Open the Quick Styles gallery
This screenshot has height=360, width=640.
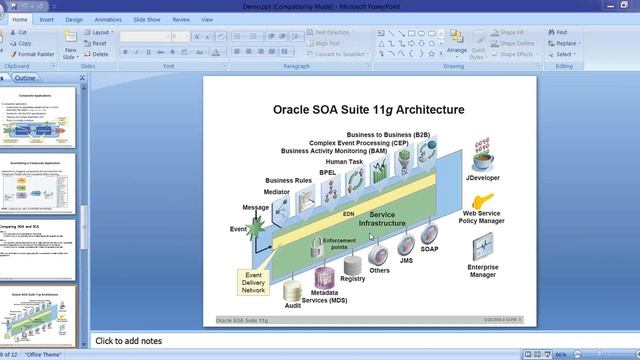[x=478, y=45]
